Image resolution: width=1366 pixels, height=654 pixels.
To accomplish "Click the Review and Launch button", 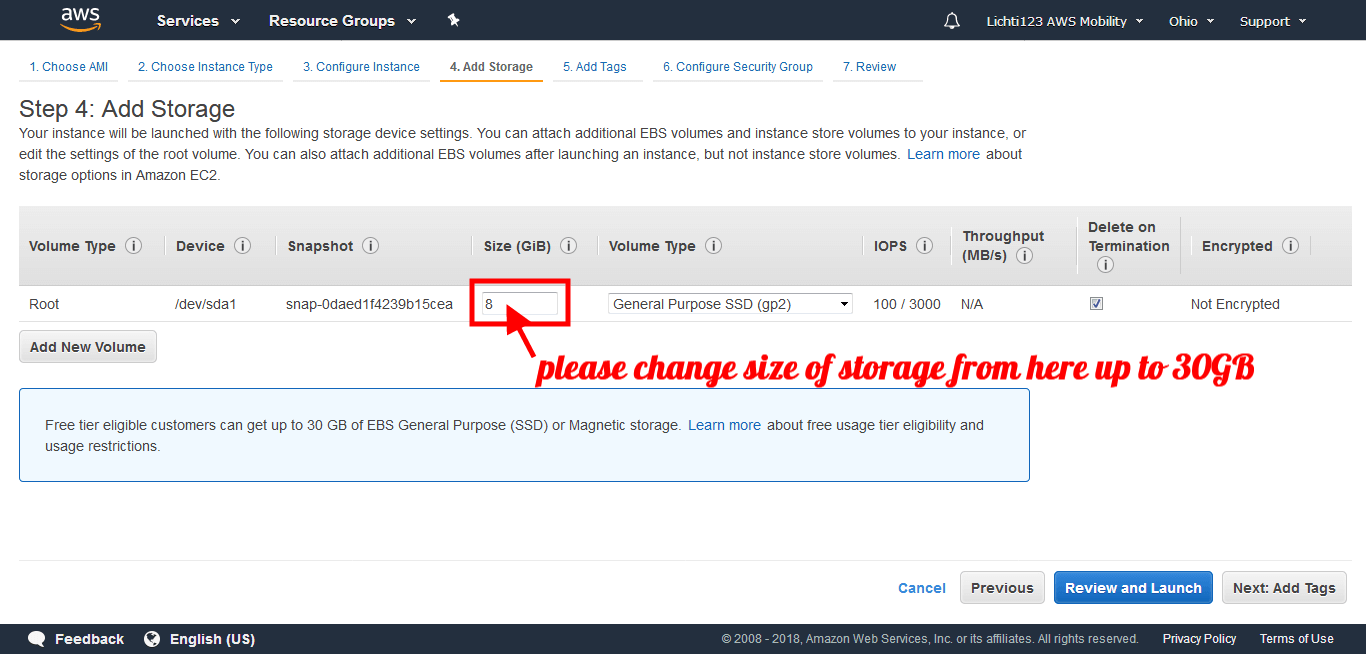I will (x=1133, y=588).
